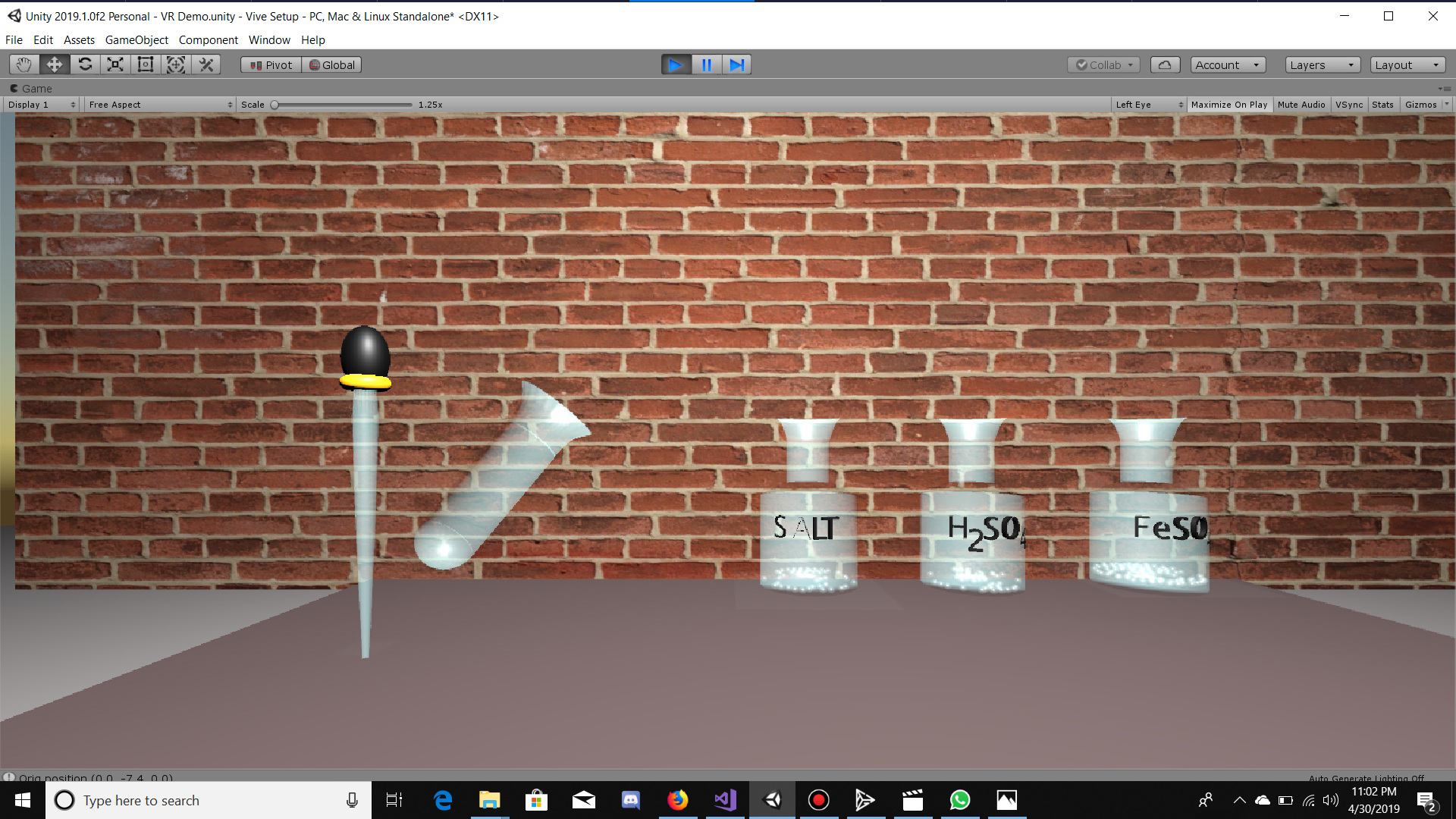Image resolution: width=1456 pixels, height=819 pixels.
Task: Select the Scale tool
Action: tap(115, 64)
